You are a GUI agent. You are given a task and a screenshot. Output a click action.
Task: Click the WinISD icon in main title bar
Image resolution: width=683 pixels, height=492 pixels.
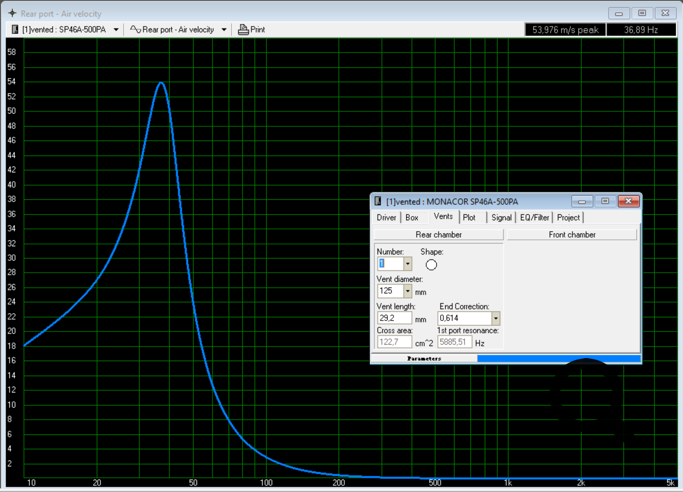tap(12, 14)
